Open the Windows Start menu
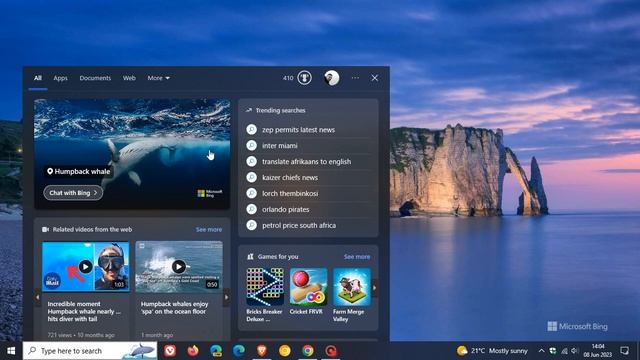Viewport: 640px width, 360px height. 11,351
